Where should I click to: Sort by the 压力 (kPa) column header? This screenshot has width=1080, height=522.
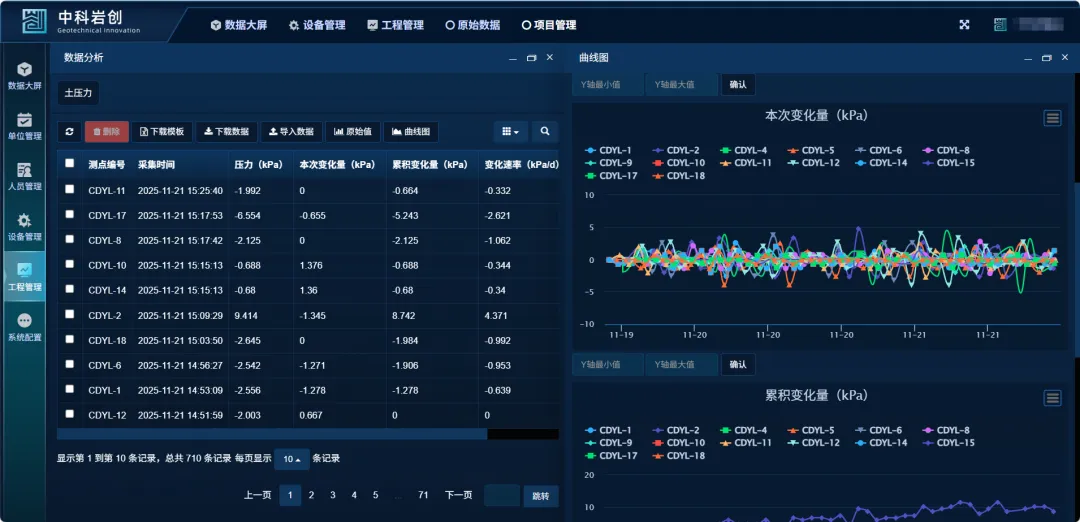click(x=258, y=165)
